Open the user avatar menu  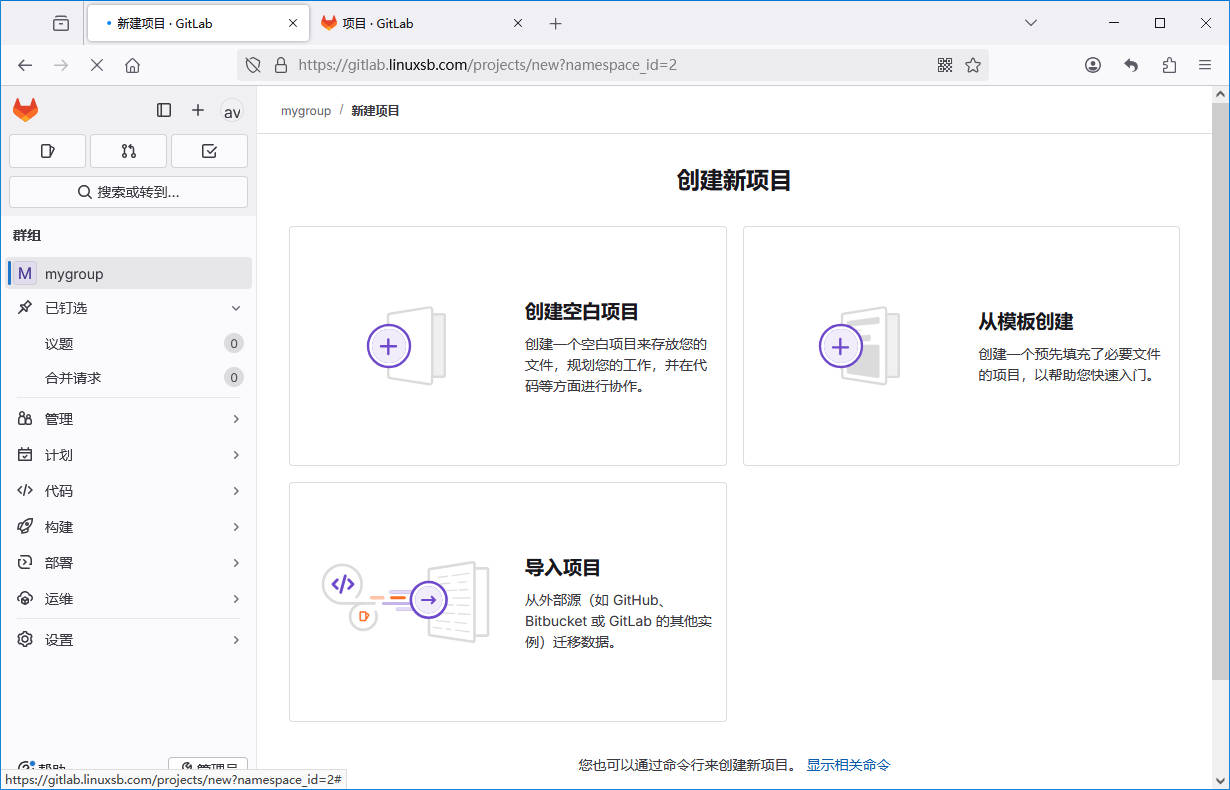[232, 111]
